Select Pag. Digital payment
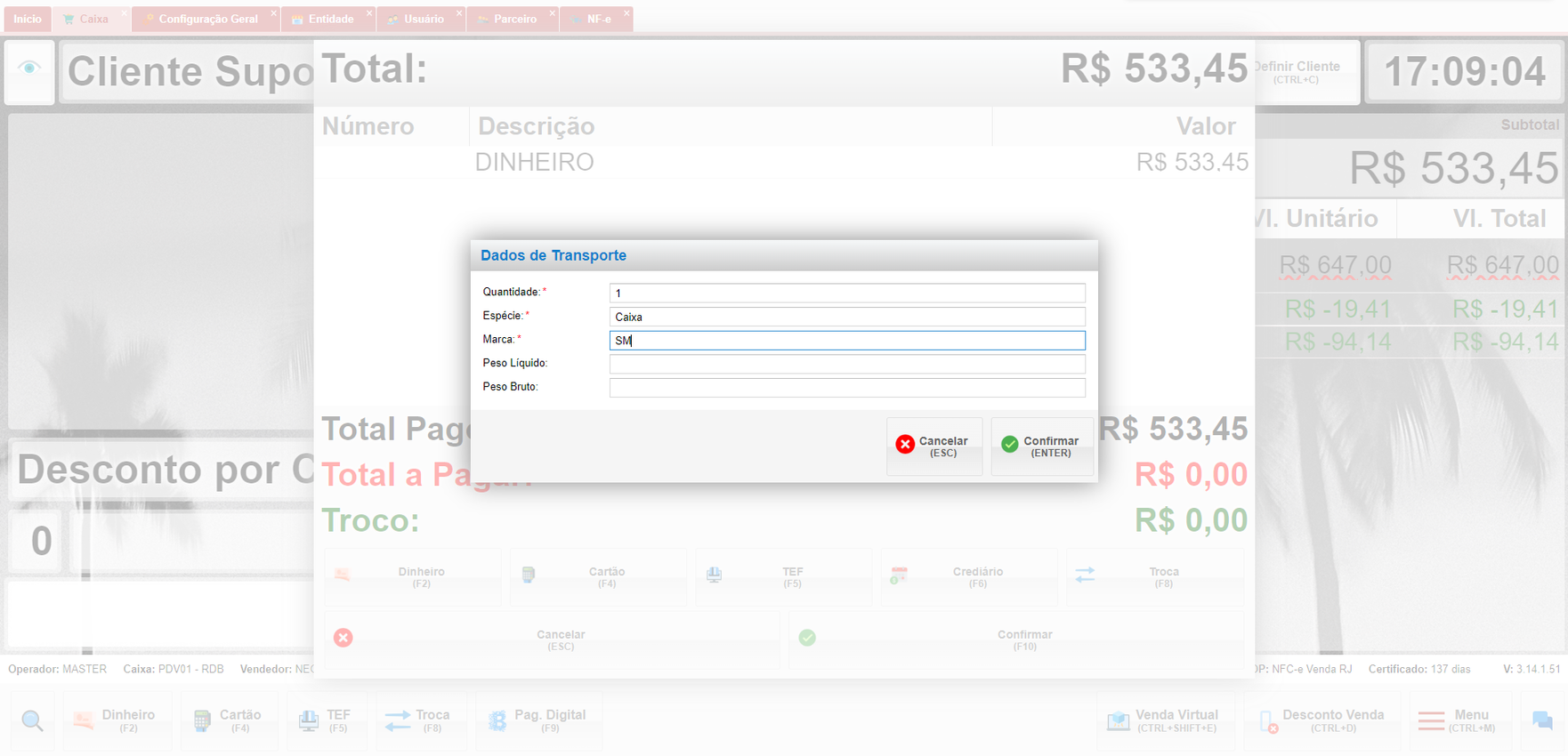 (x=538, y=720)
